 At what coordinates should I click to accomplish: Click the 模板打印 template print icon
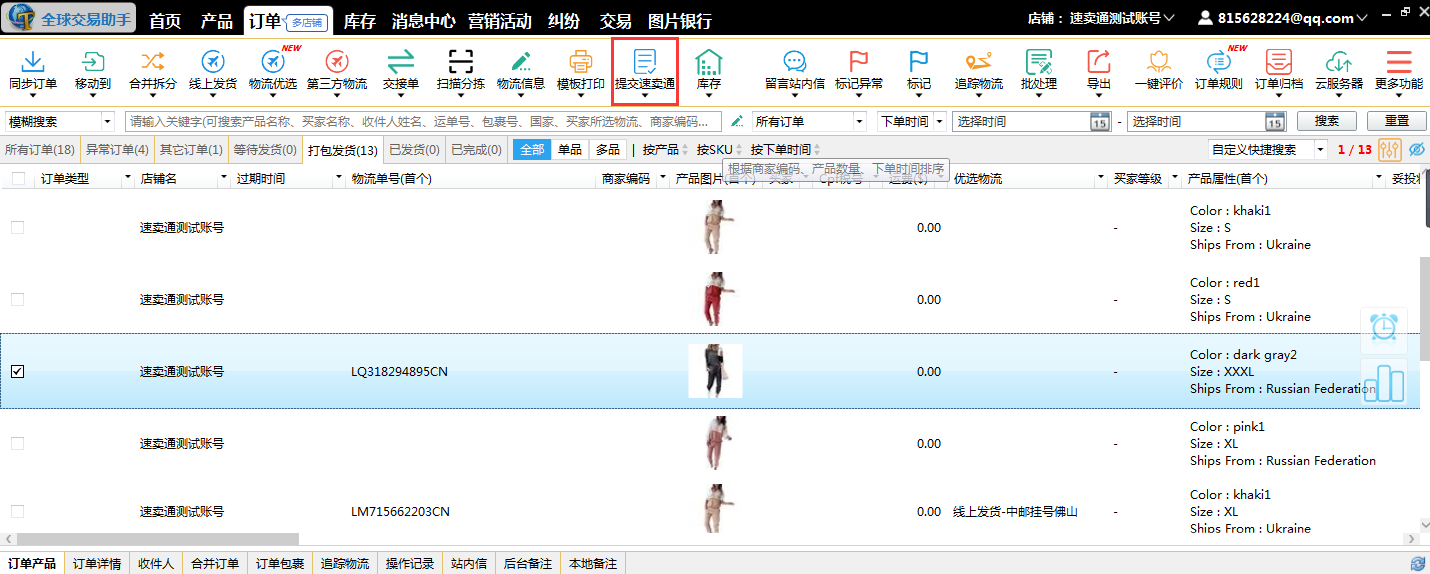coord(581,62)
